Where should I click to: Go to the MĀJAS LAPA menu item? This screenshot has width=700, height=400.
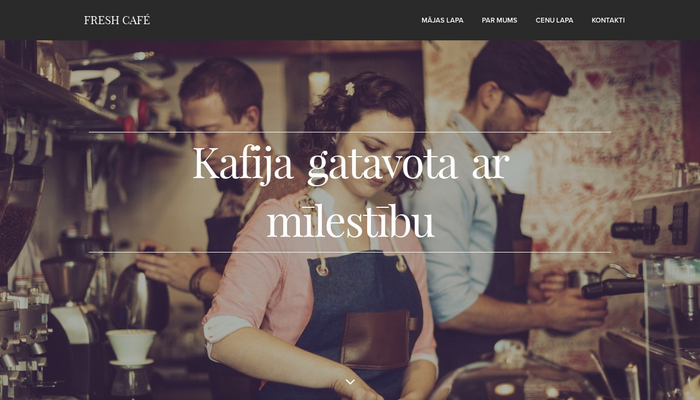point(442,20)
